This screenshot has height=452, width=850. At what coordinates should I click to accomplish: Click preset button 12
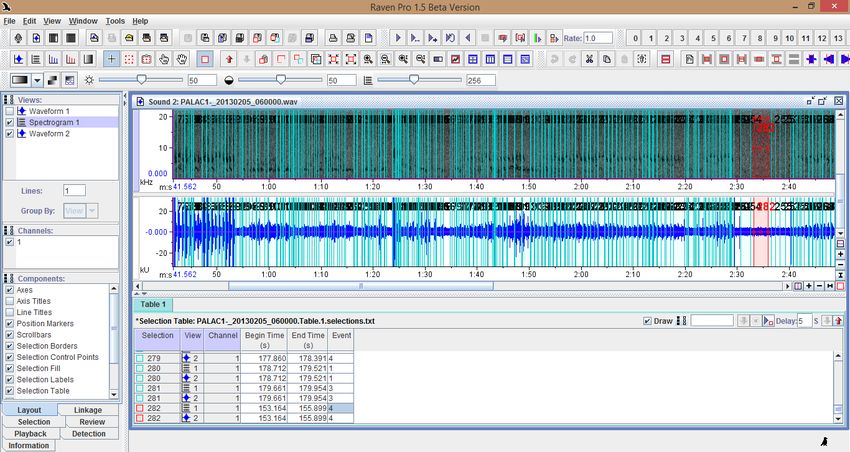click(822, 38)
